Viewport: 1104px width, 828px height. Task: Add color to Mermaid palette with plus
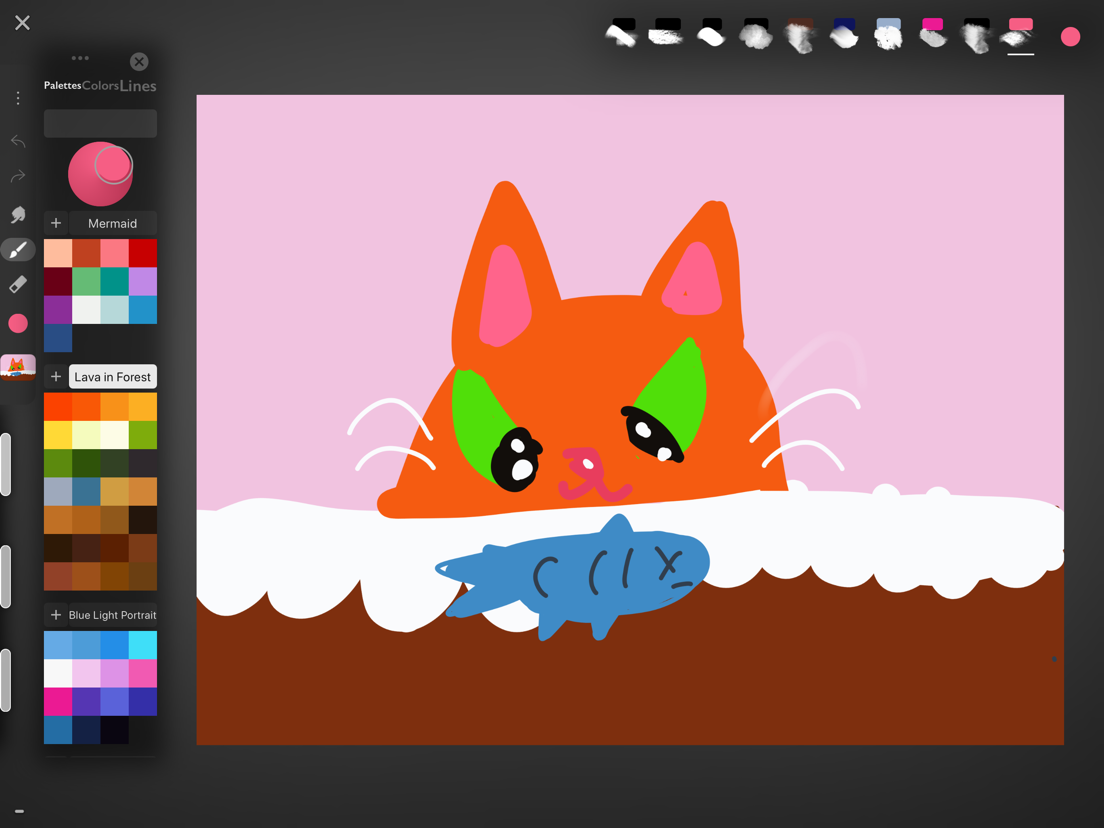point(56,223)
